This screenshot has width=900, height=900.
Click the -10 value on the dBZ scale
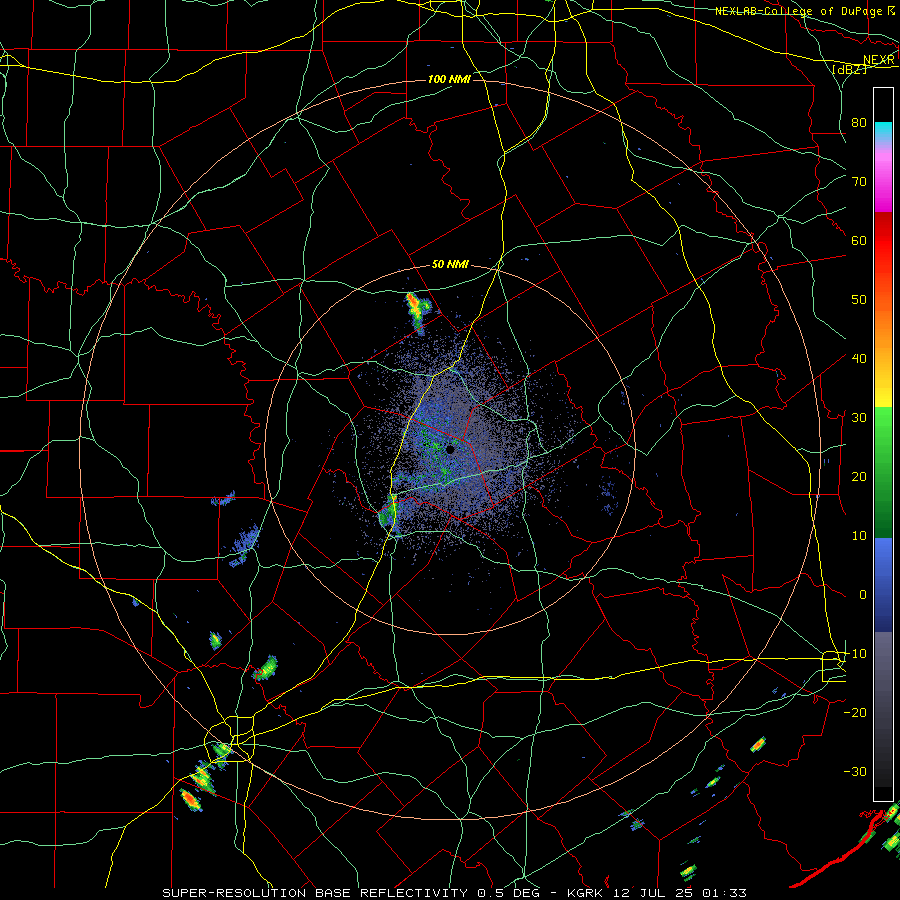855,653
